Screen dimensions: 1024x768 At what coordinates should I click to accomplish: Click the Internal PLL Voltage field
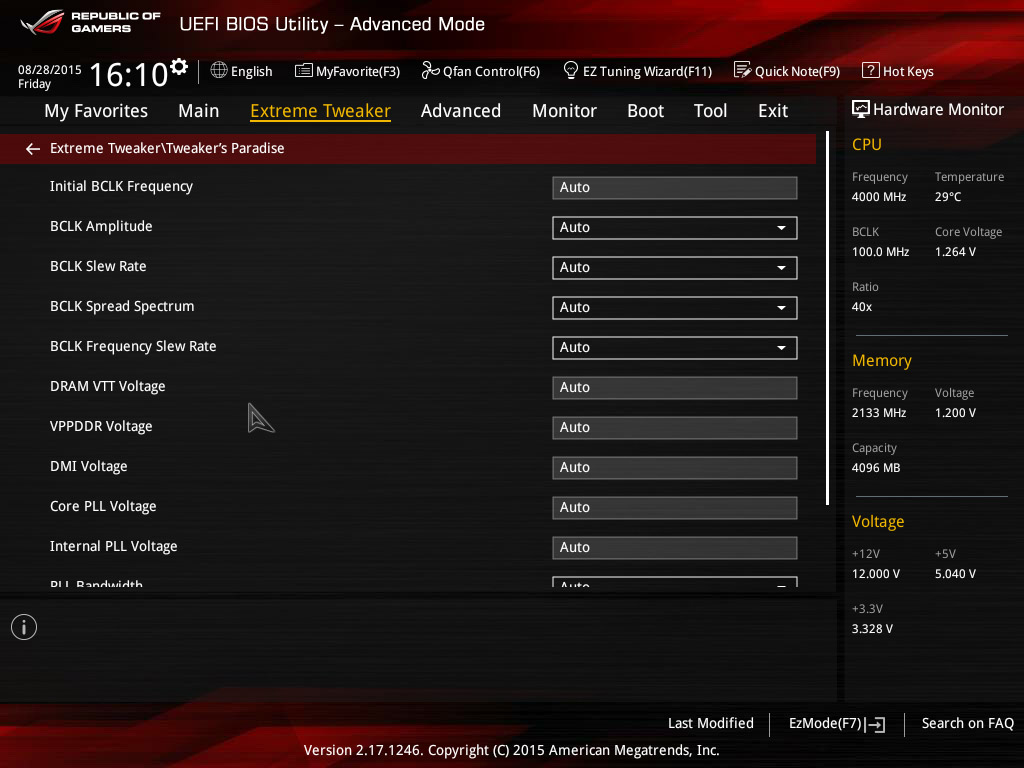pos(675,547)
